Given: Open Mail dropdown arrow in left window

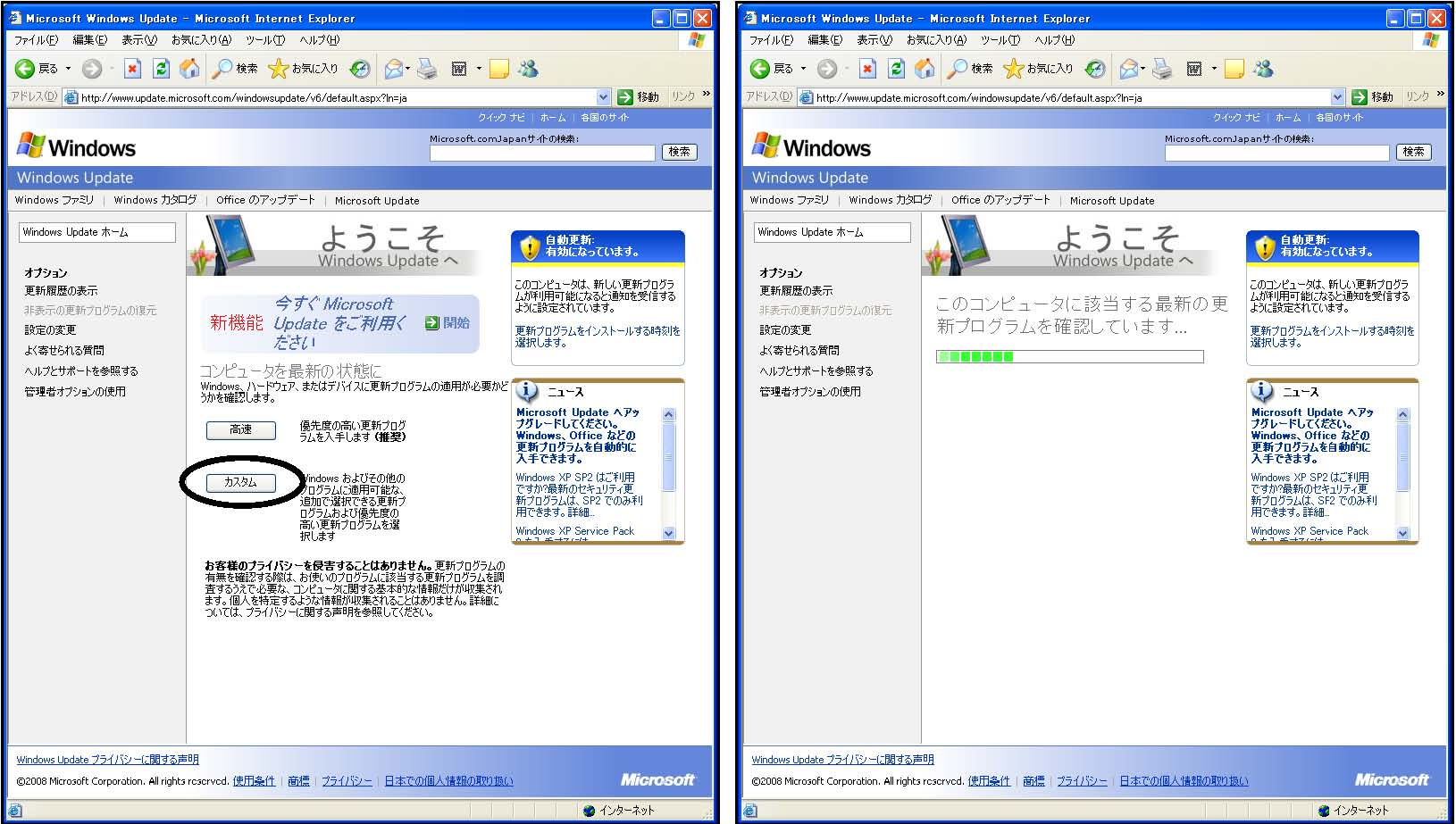Looking at the screenshot, I should [408, 69].
